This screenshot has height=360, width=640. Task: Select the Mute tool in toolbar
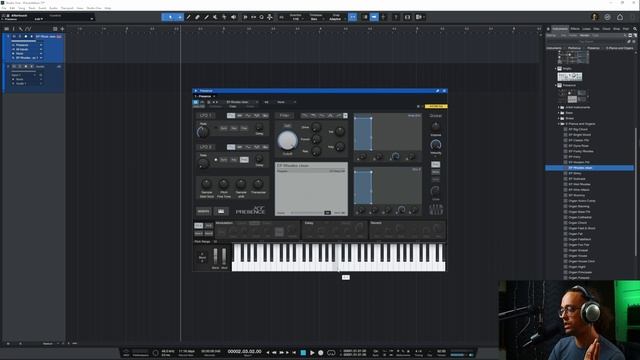point(216,17)
